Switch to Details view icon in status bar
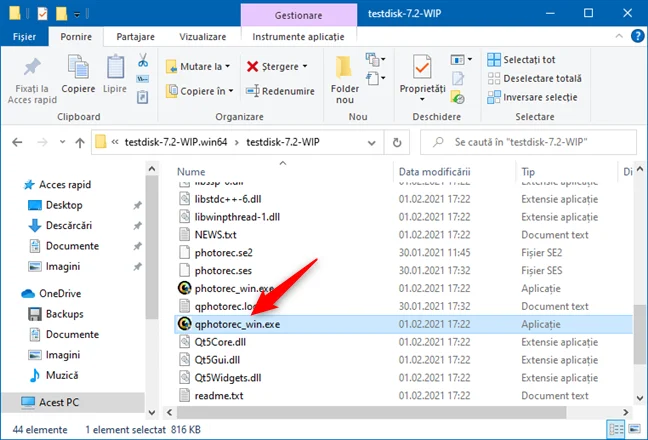648x440 pixels. click(x=616, y=430)
